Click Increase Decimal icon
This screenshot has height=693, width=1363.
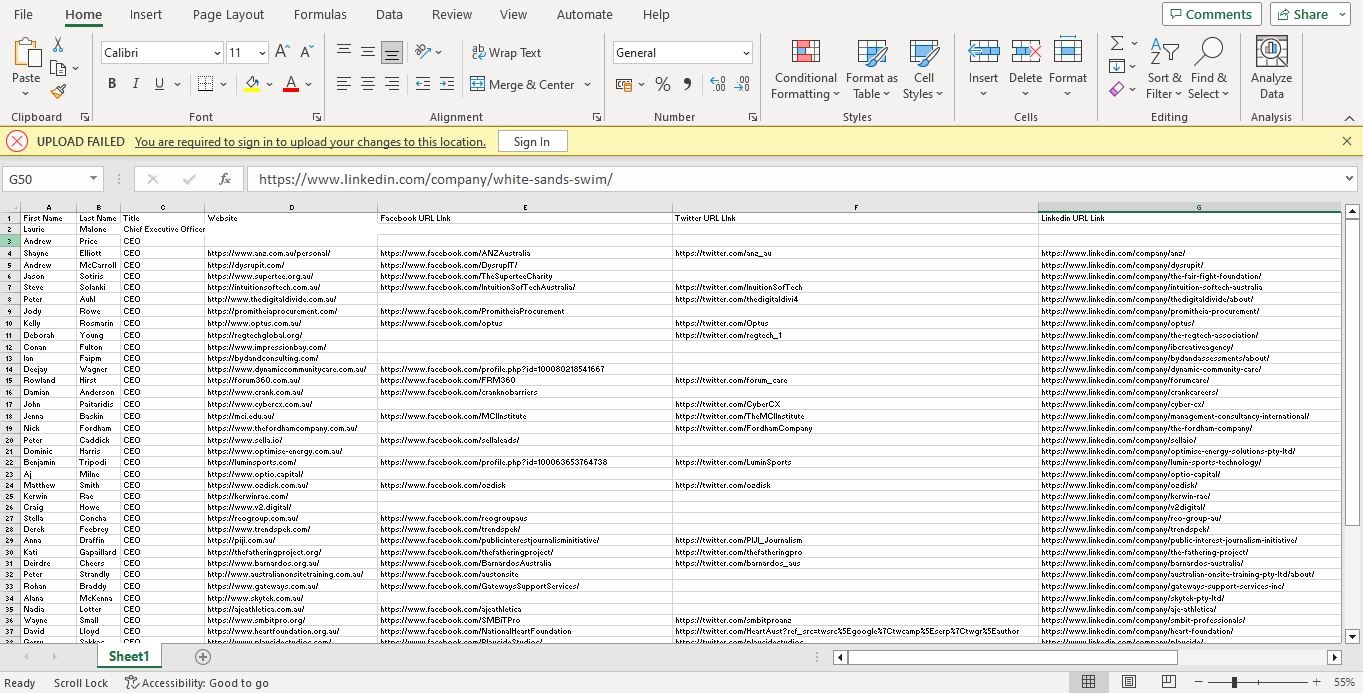[717, 85]
